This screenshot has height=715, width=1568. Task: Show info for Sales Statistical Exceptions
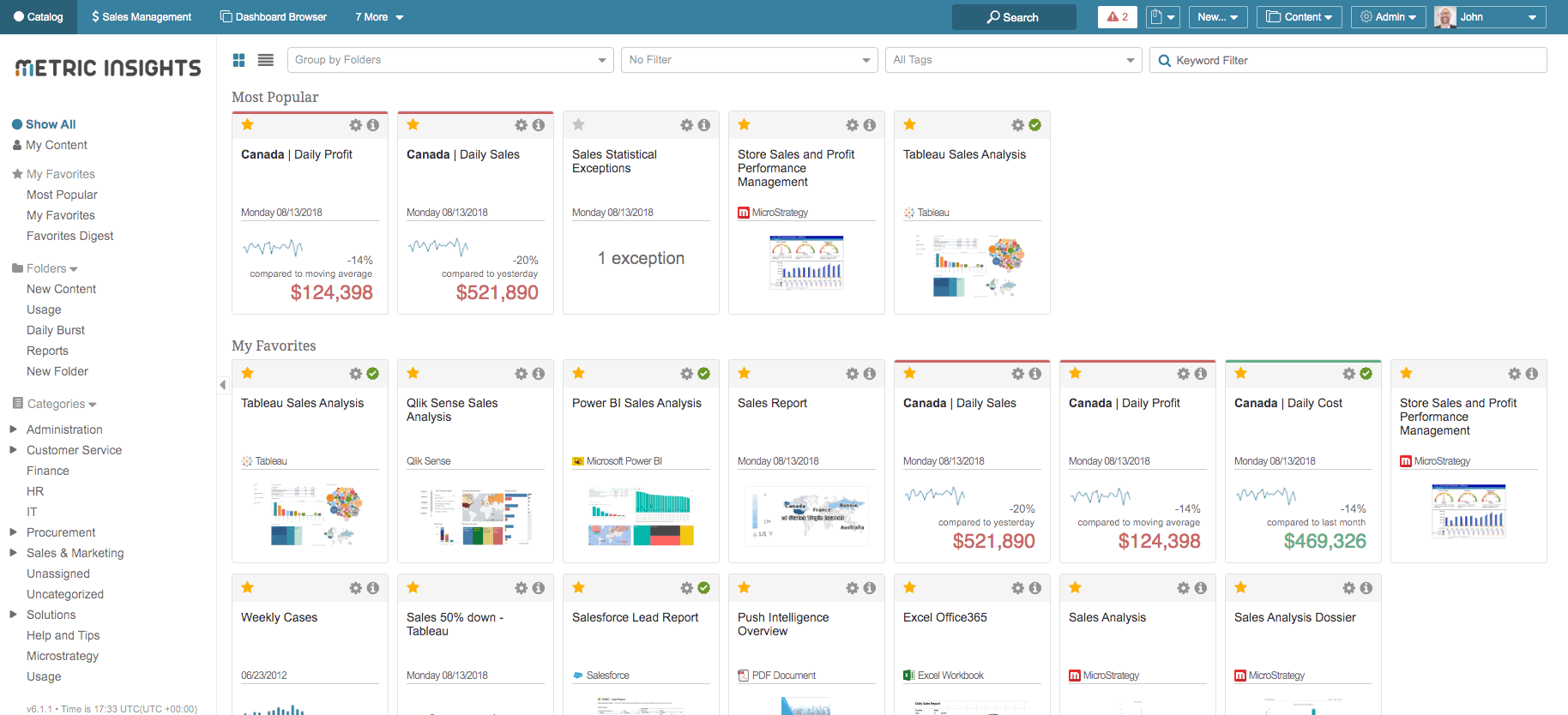pyautogui.click(x=704, y=125)
